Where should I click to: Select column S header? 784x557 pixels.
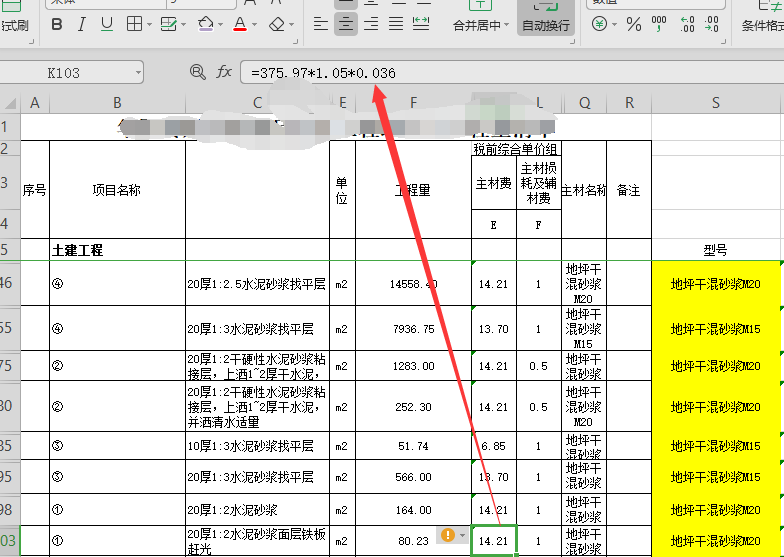click(x=716, y=103)
